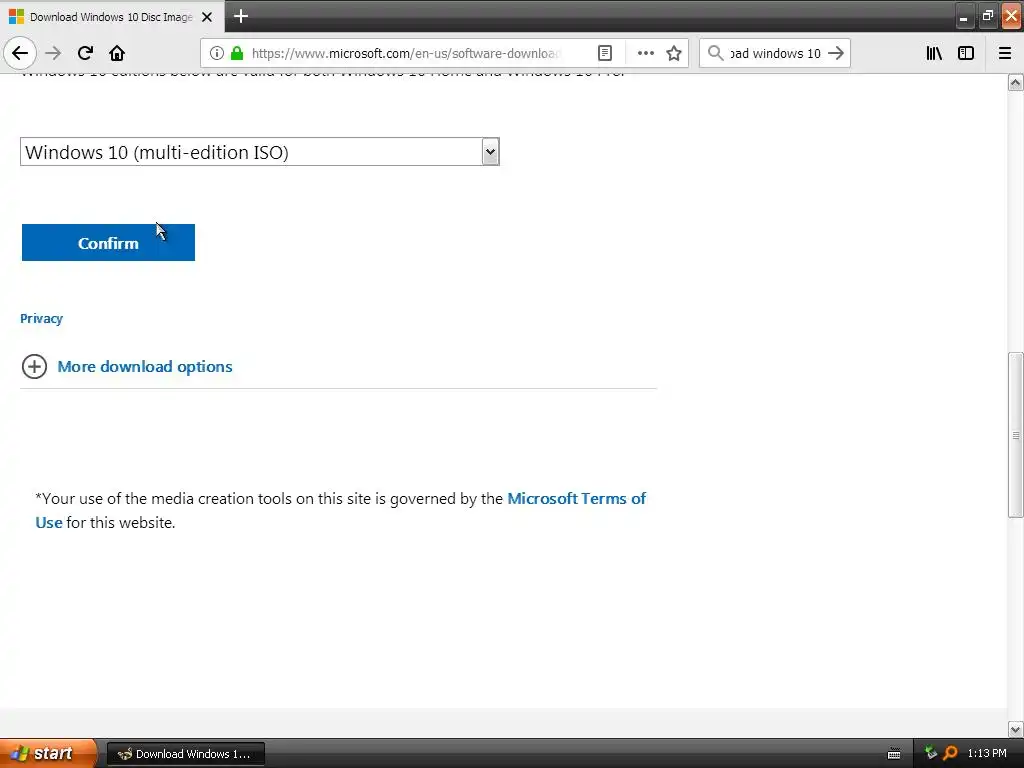Show sidebars icon in toolbar
This screenshot has height=768, width=1024.
pyautogui.click(x=966, y=53)
